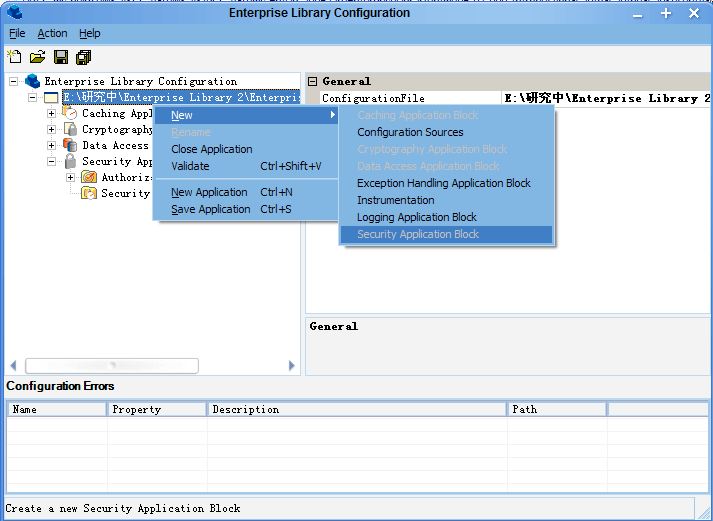Image resolution: width=713 pixels, height=521 pixels.
Task: Select the Authoriz tree item
Action: (126, 177)
